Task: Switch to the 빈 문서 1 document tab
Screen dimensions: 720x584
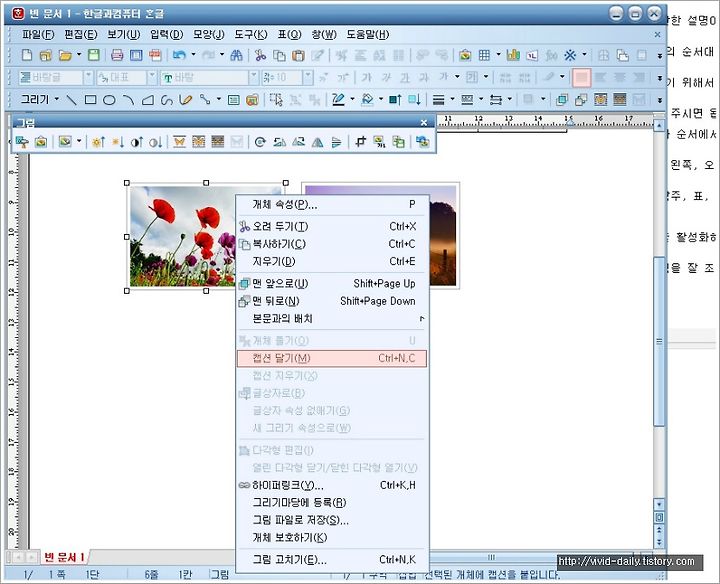Action: tap(64, 557)
